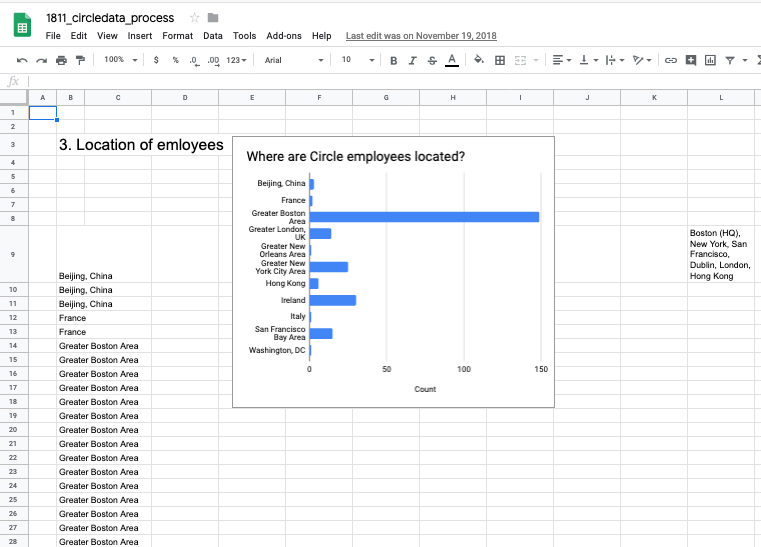
Task: Select column L header
Action: click(721, 98)
